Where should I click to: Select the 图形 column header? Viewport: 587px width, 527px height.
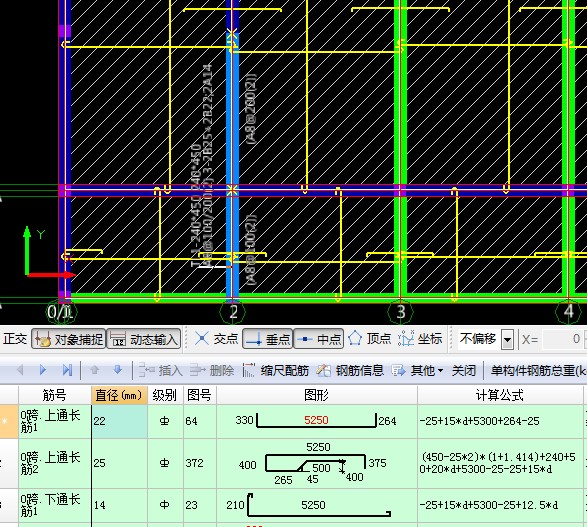coord(317,395)
